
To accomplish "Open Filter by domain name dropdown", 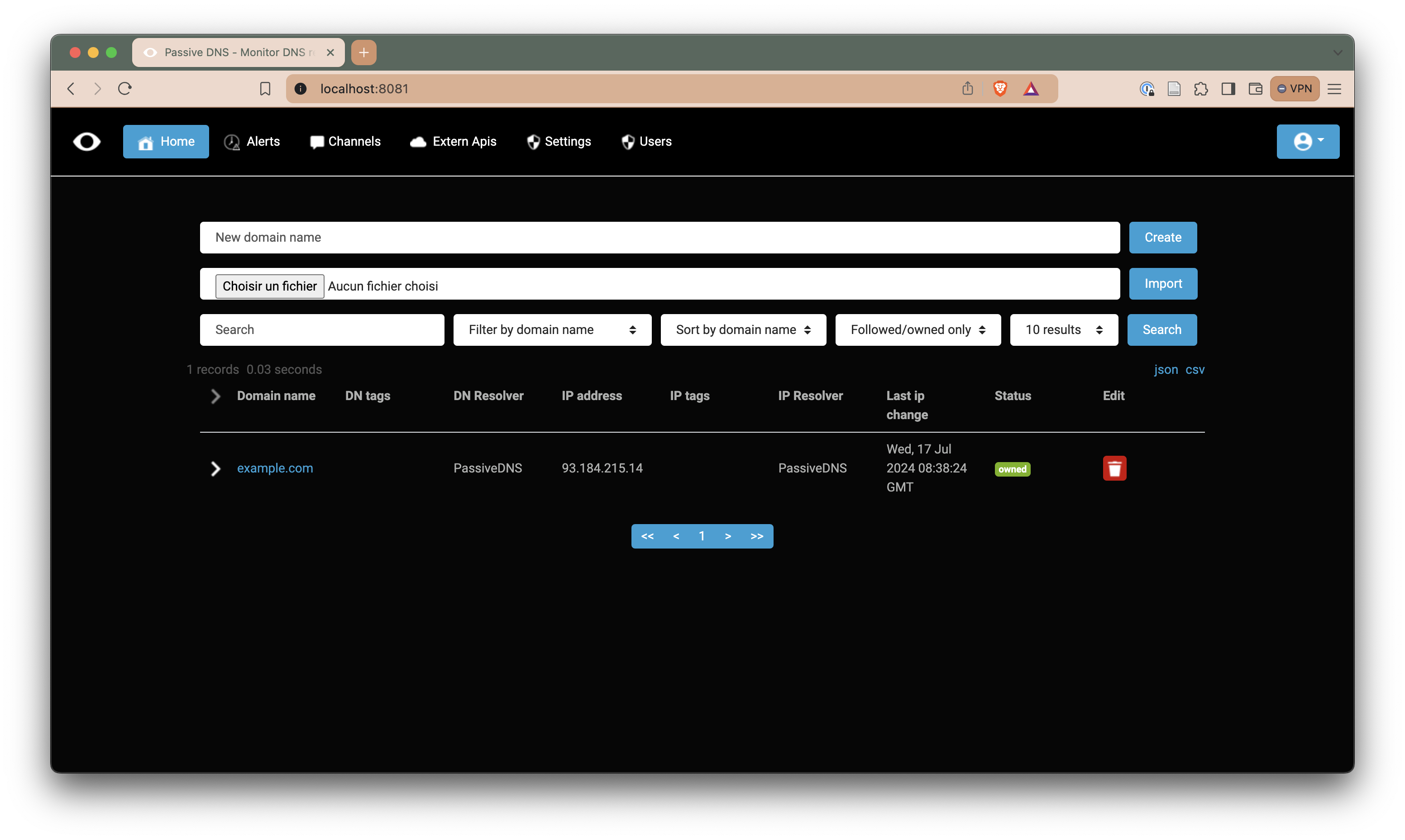I will tap(552, 329).
